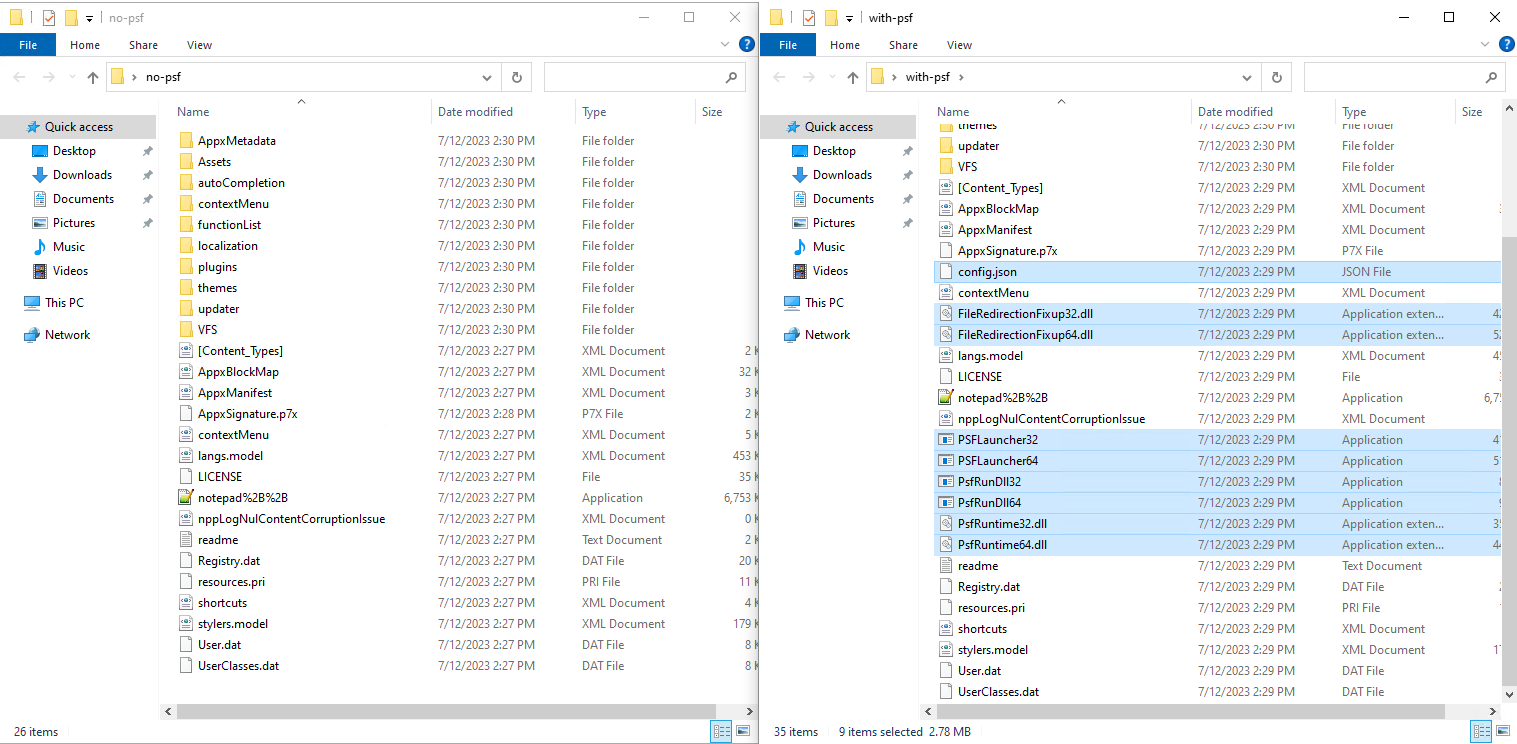Select the autoCompletion folder in no-psf
This screenshot has height=744, width=1517.
[241, 183]
